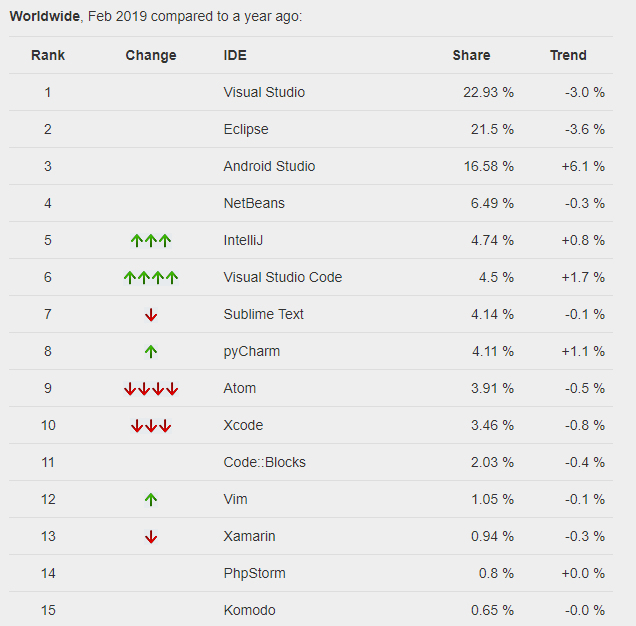Image resolution: width=636 pixels, height=626 pixels.
Task: Click the red down arrow beside Sublime Text
Action: (x=151, y=314)
